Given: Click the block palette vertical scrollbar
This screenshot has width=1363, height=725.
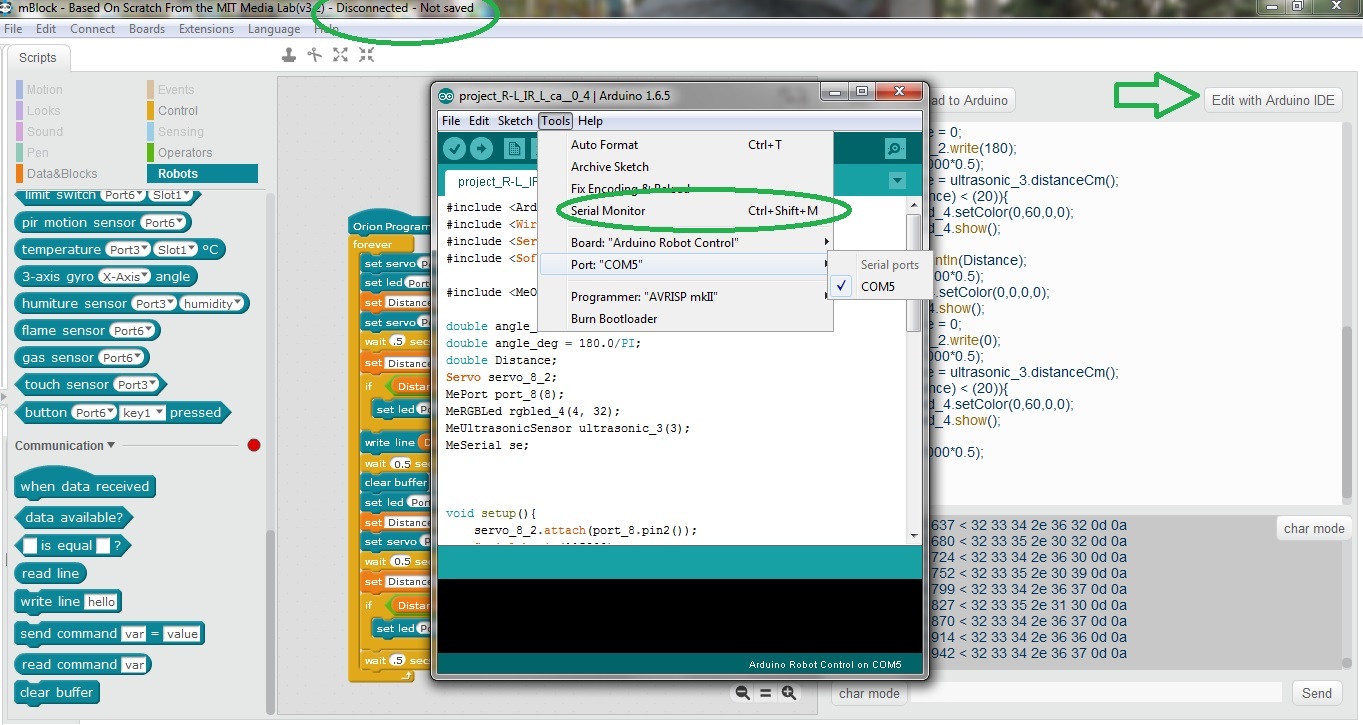Looking at the screenshot, I should tap(269, 620).
